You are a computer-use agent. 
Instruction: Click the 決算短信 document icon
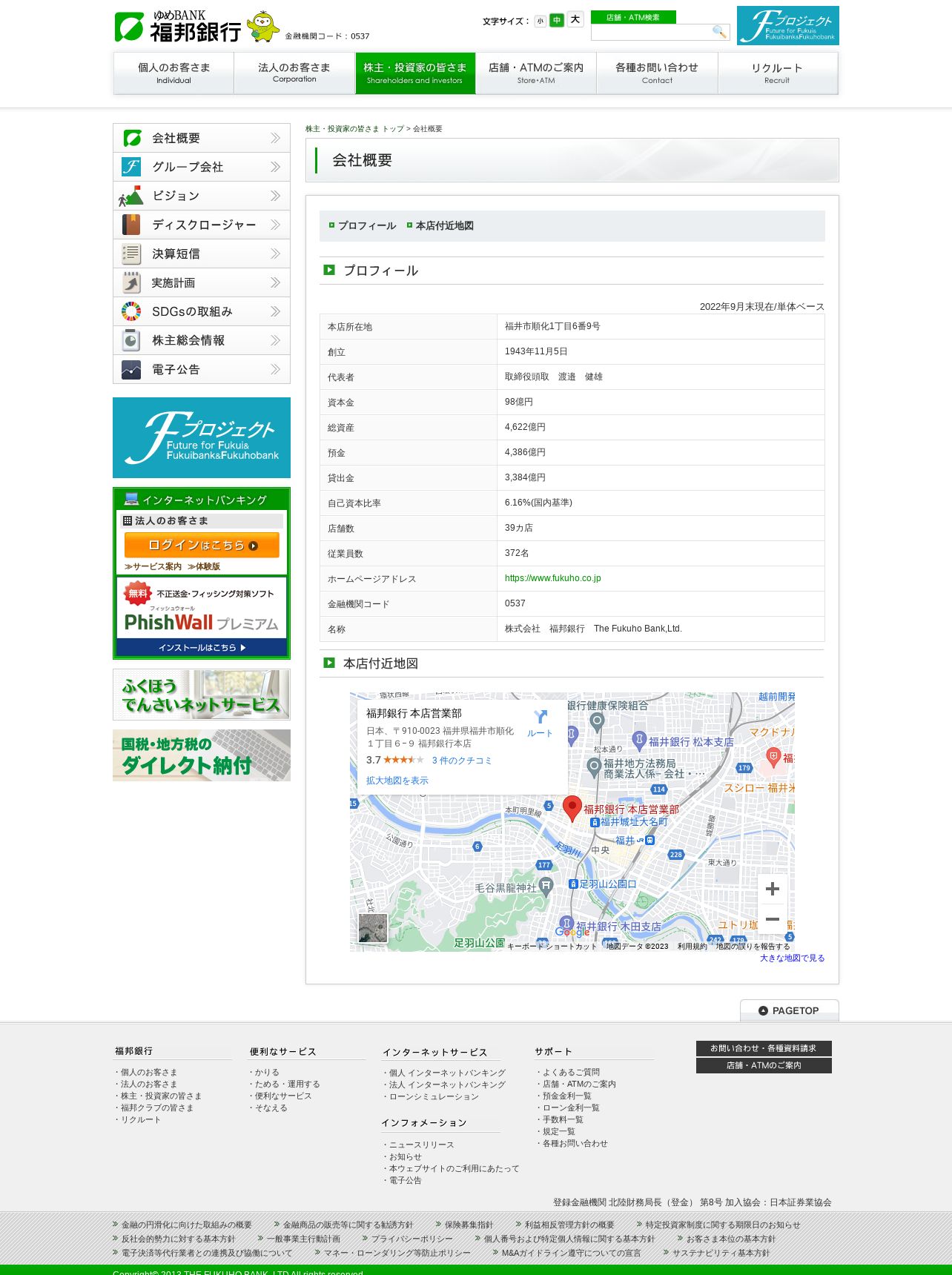(131, 254)
